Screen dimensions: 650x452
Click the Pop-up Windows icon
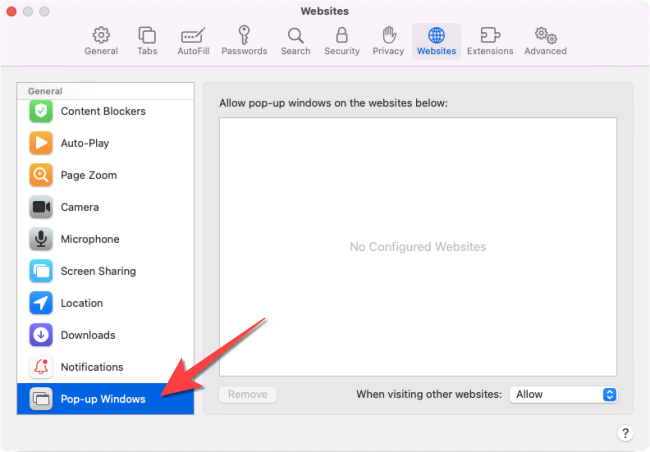[x=41, y=399]
